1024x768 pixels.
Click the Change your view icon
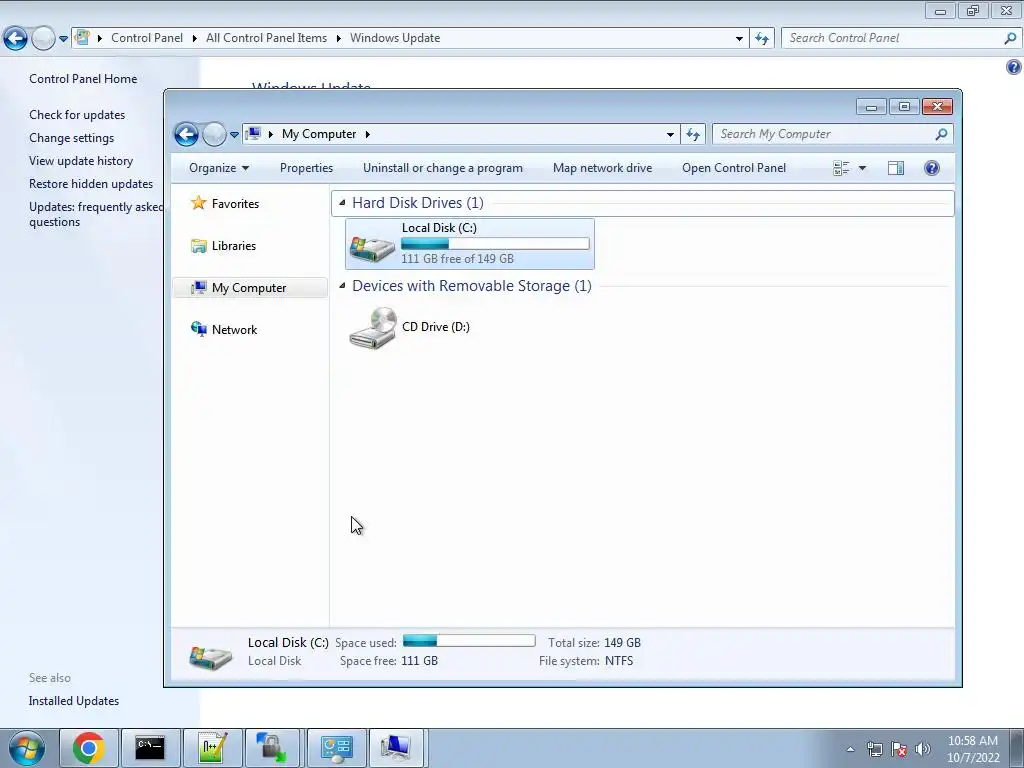[841, 168]
